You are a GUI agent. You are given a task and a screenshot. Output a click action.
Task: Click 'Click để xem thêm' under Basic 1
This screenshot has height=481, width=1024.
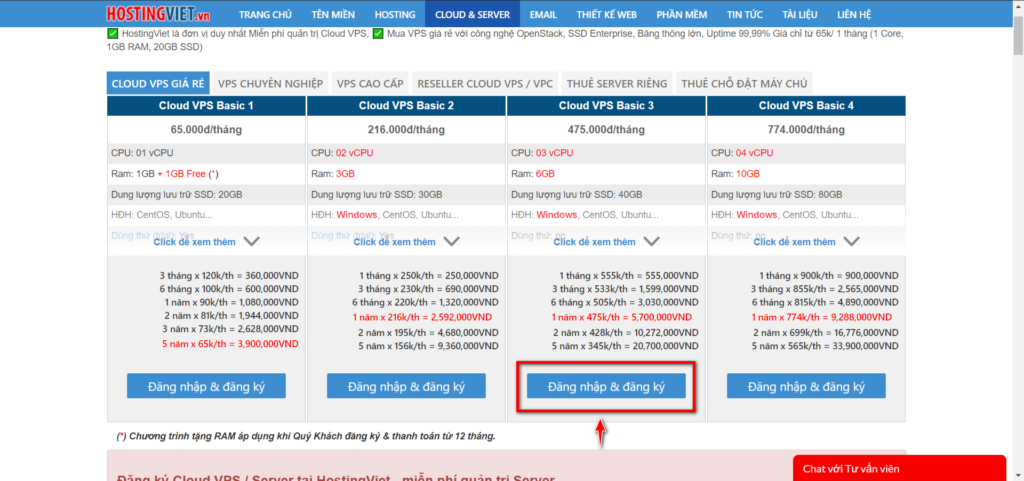pyautogui.click(x=195, y=241)
